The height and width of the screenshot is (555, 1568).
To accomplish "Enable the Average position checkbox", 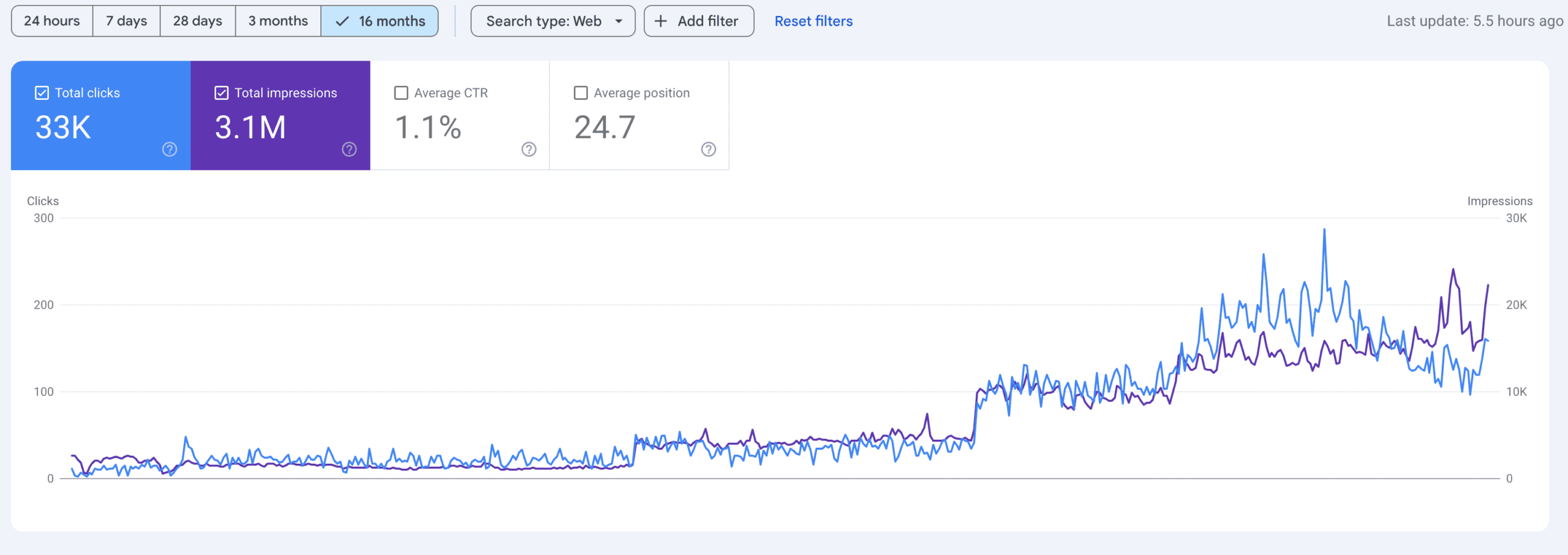I will [581, 93].
